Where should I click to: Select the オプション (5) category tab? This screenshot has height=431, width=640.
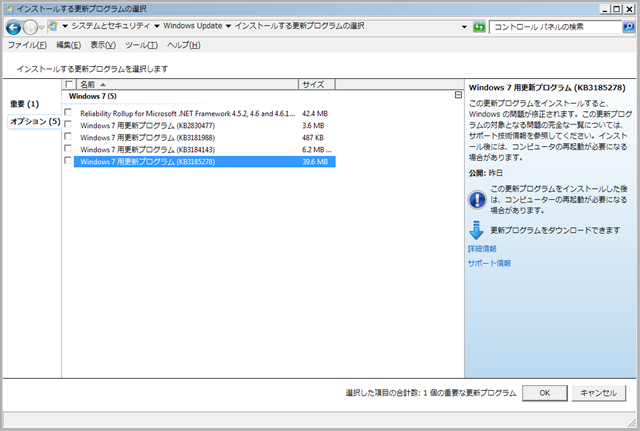(x=35, y=122)
